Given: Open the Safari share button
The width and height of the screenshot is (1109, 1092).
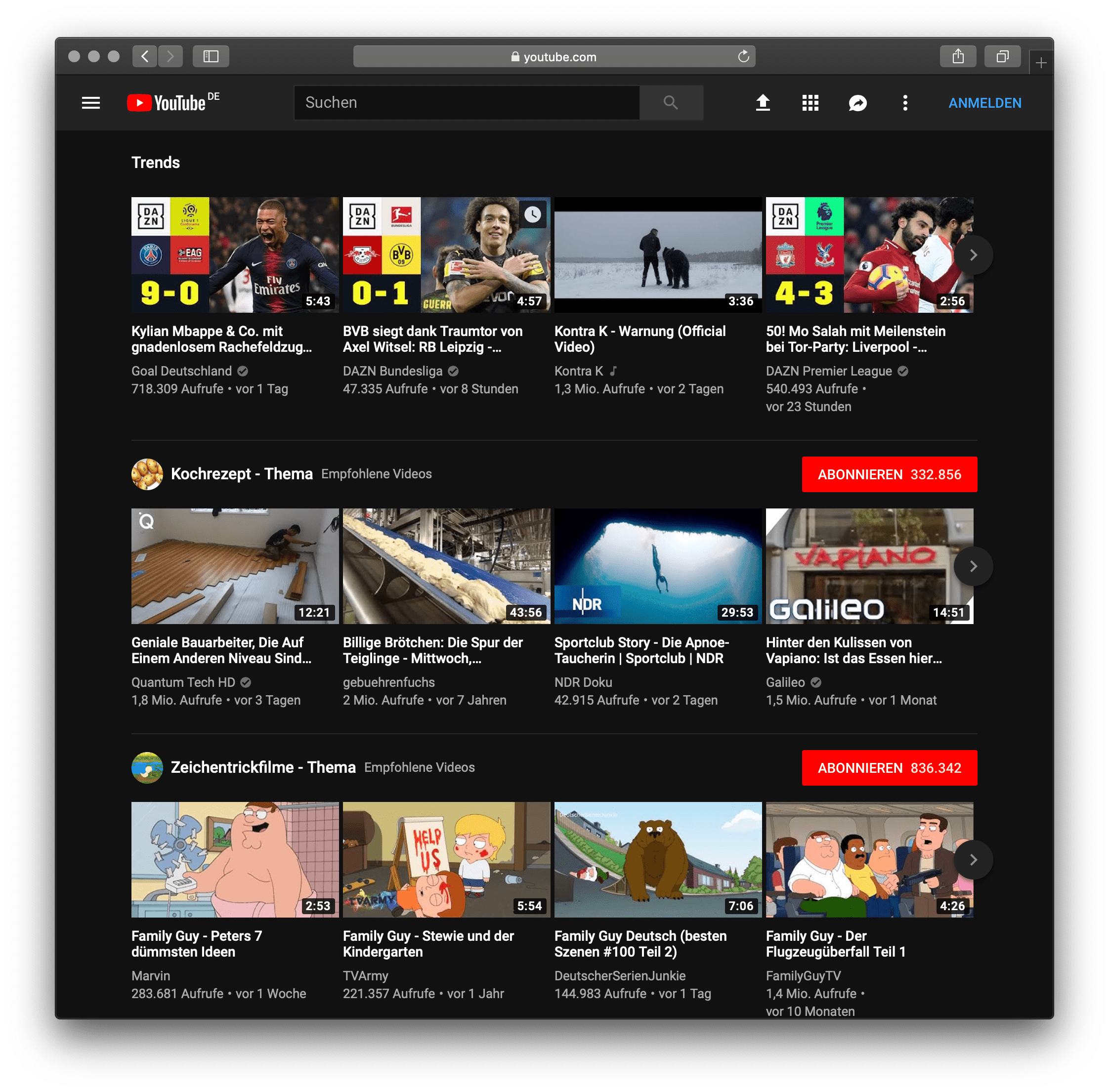Looking at the screenshot, I should (958, 56).
